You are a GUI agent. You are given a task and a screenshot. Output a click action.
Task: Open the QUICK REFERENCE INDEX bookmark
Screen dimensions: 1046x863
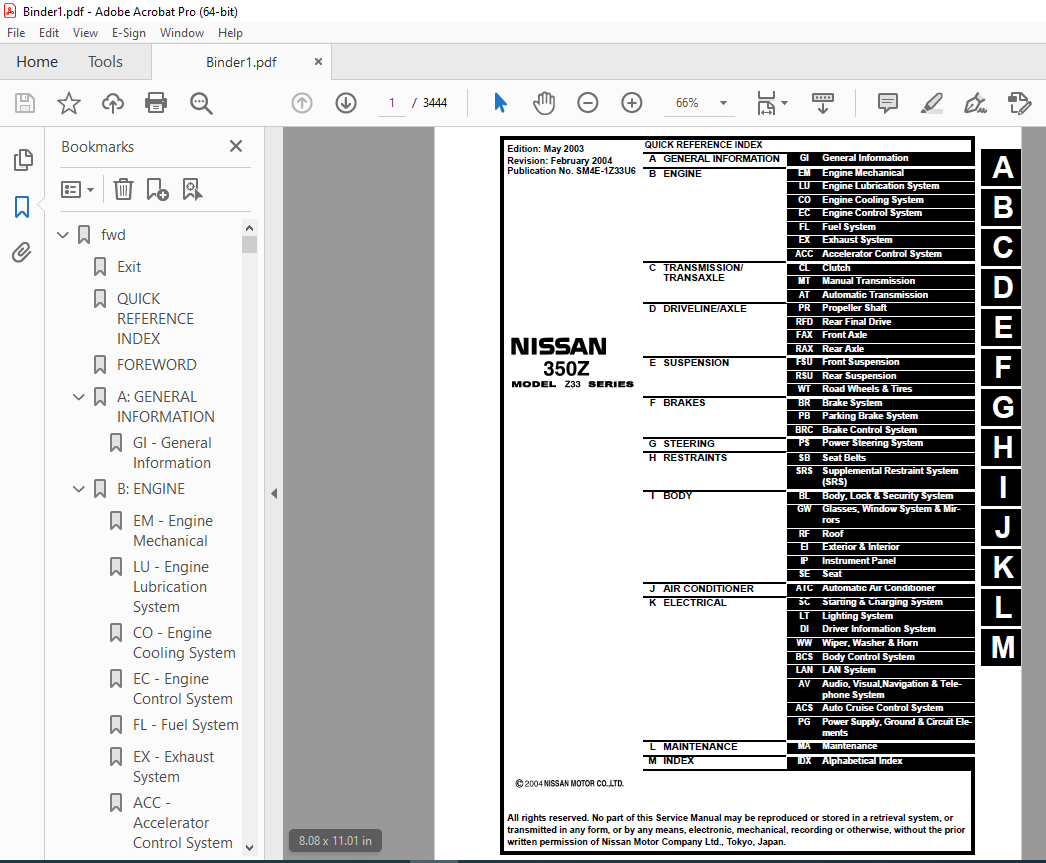(x=155, y=319)
